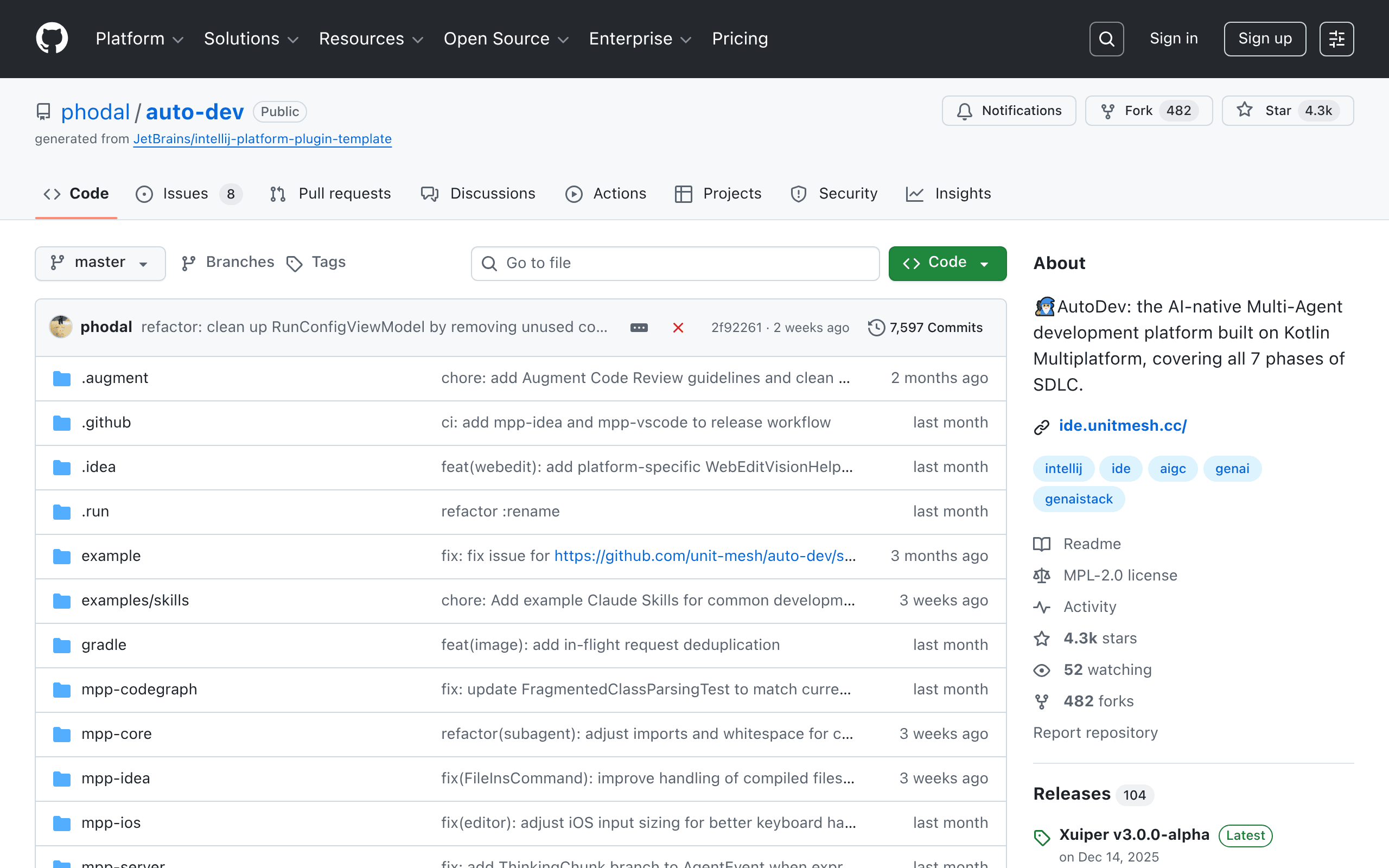Click the Sign in link
The width and height of the screenshot is (1389, 868).
1174,39
